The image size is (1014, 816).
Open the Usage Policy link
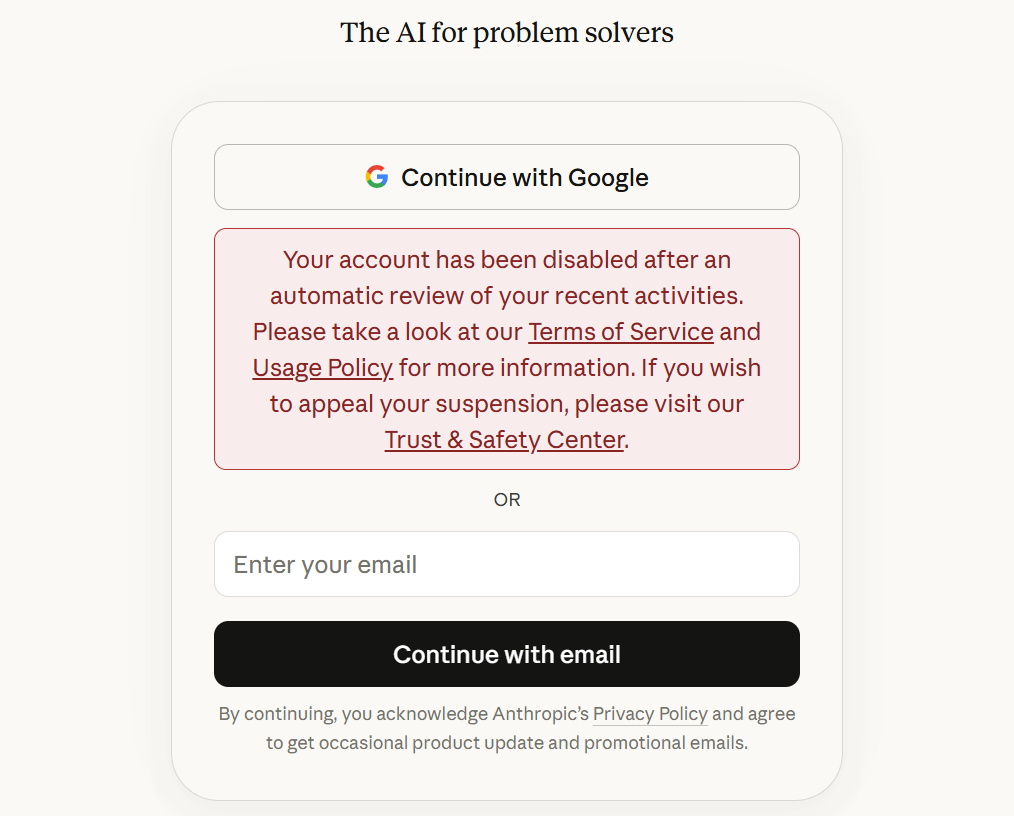coord(322,368)
